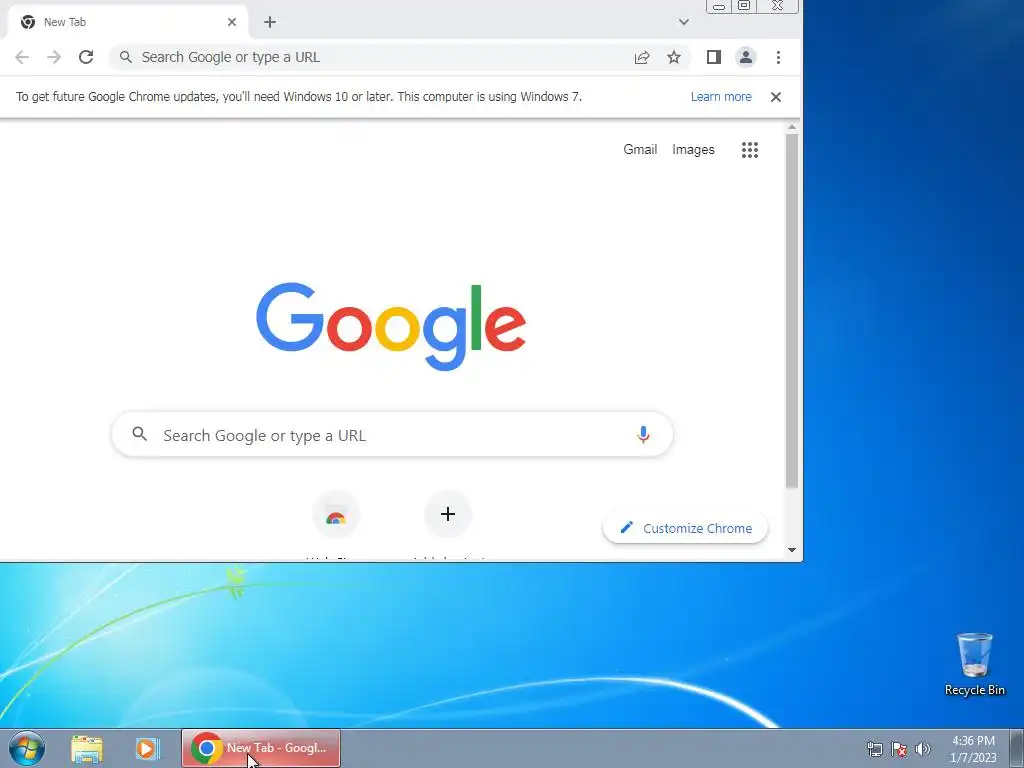Click the page vertical scrollbar thumb
The image size is (1024, 768).
coord(792,311)
